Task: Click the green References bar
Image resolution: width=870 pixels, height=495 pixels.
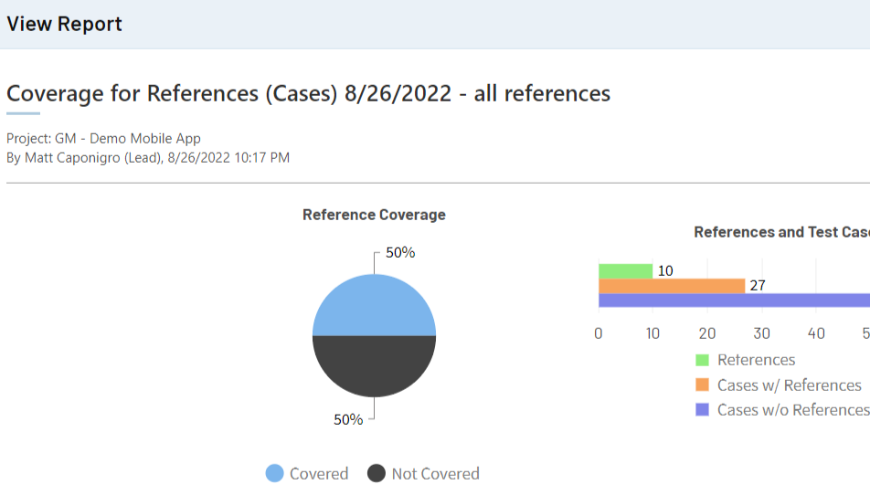Action: tap(625, 271)
